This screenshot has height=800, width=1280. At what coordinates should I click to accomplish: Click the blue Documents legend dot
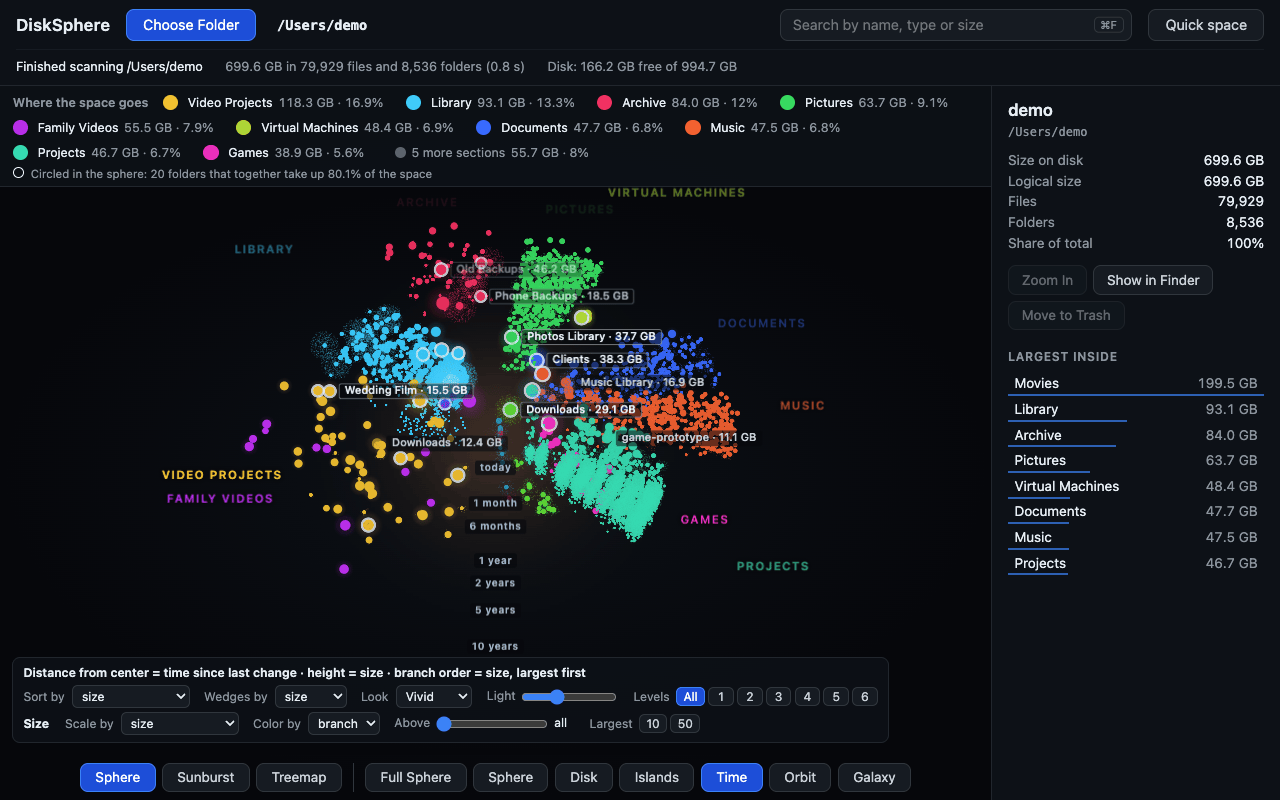tap(484, 128)
